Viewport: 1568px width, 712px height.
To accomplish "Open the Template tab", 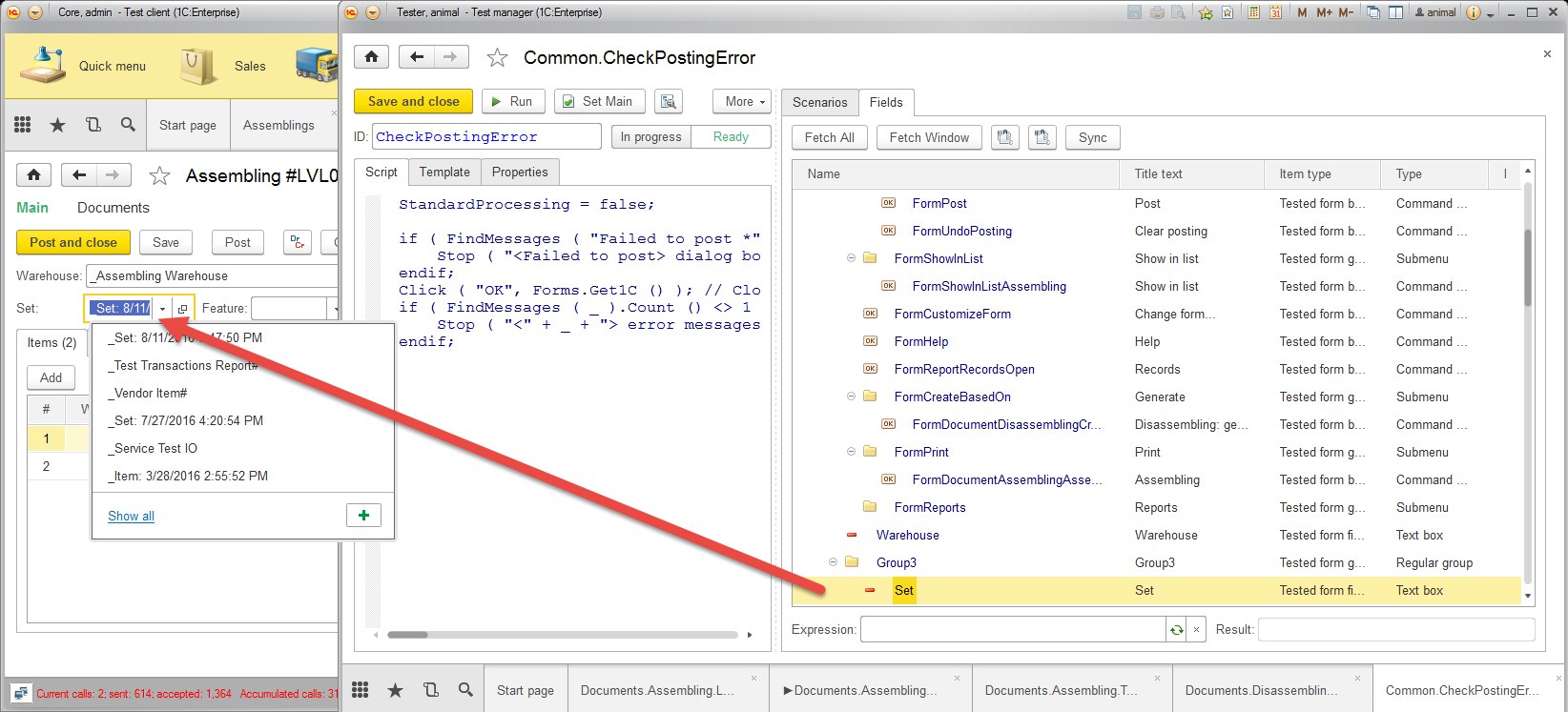I will pos(444,172).
